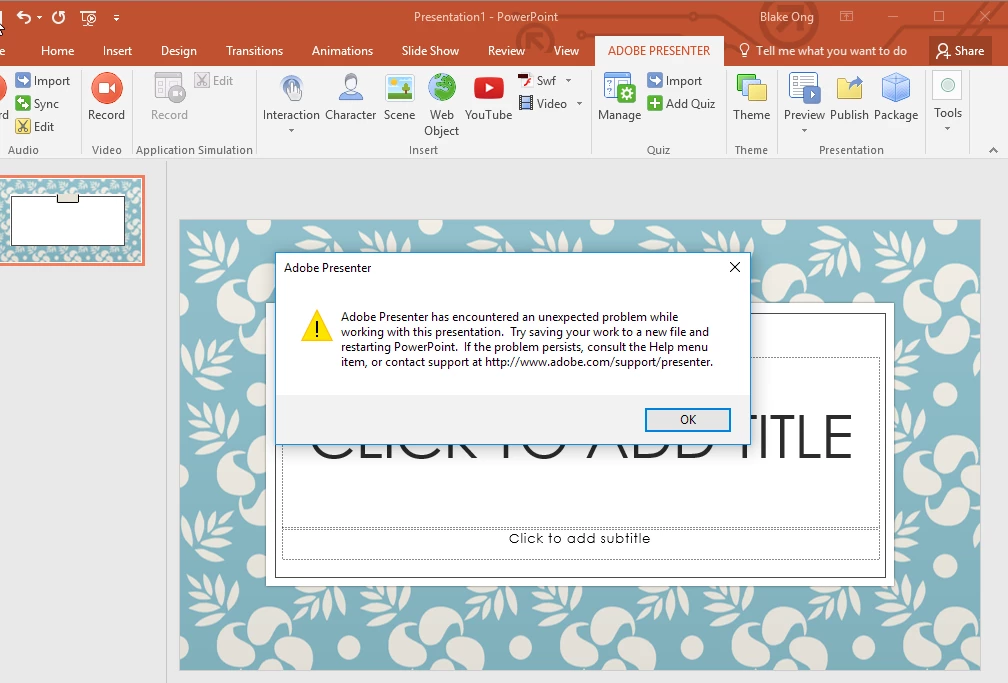
Task: Click Edit in the Audio group
Action: tap(35, 127)
